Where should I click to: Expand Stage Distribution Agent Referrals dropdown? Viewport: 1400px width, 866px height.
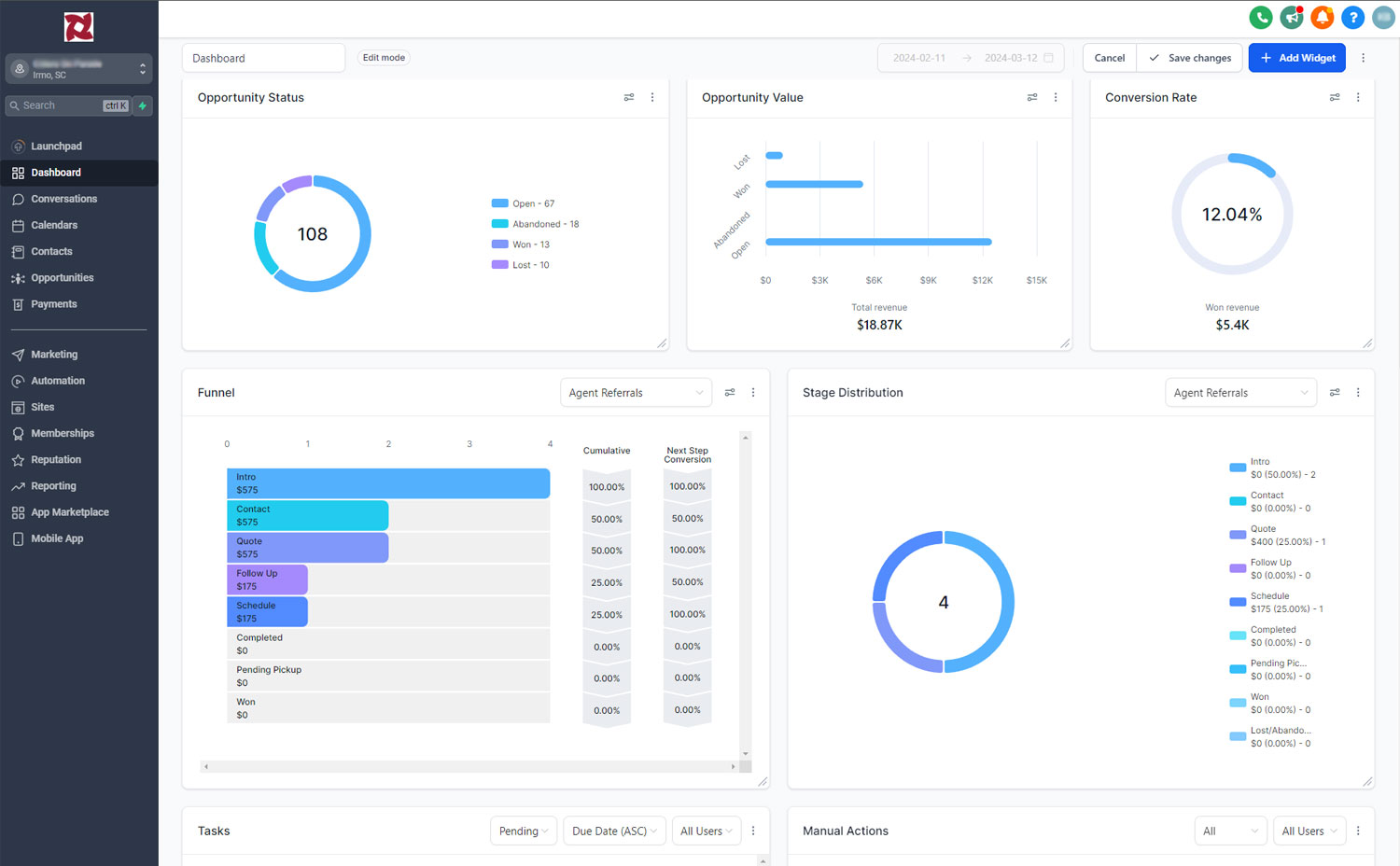coord(1240,393)
